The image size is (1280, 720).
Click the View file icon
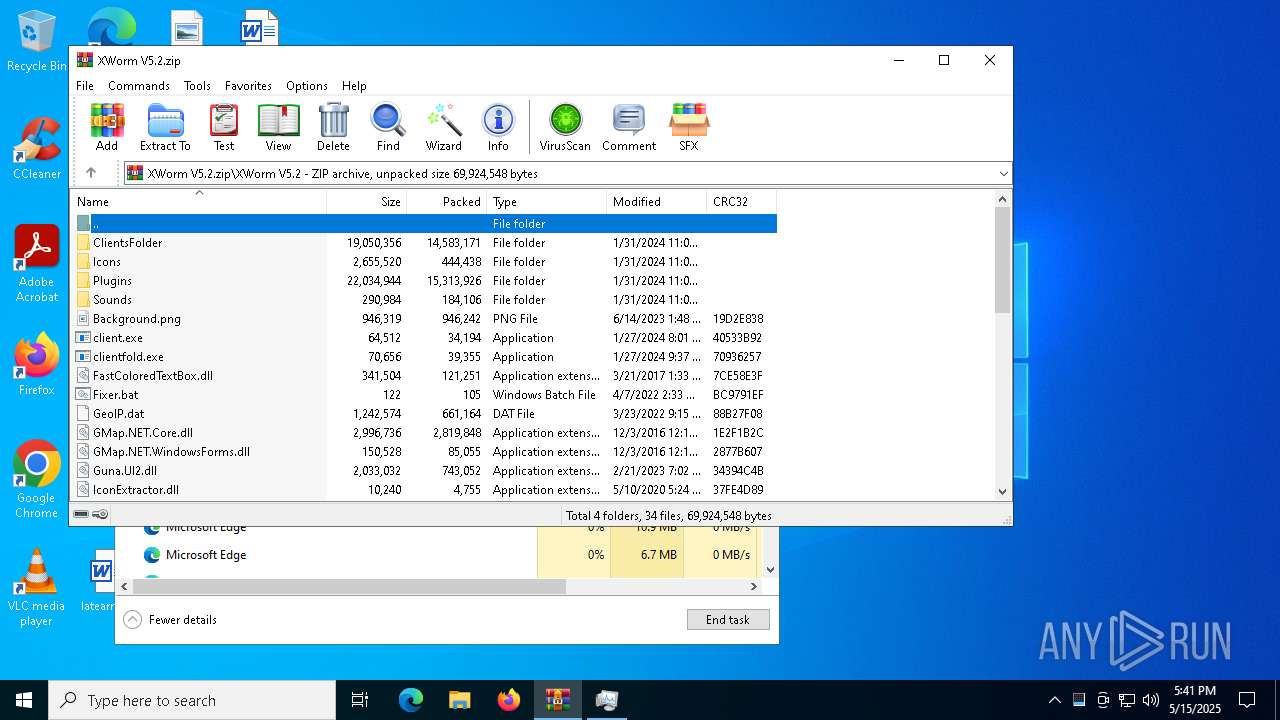(278, 127)
